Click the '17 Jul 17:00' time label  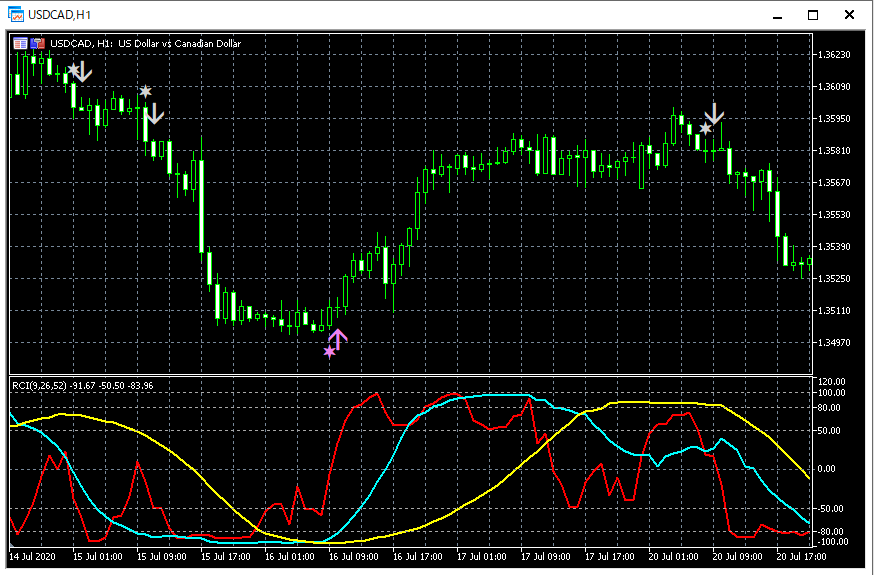click(x=610, y=557)
